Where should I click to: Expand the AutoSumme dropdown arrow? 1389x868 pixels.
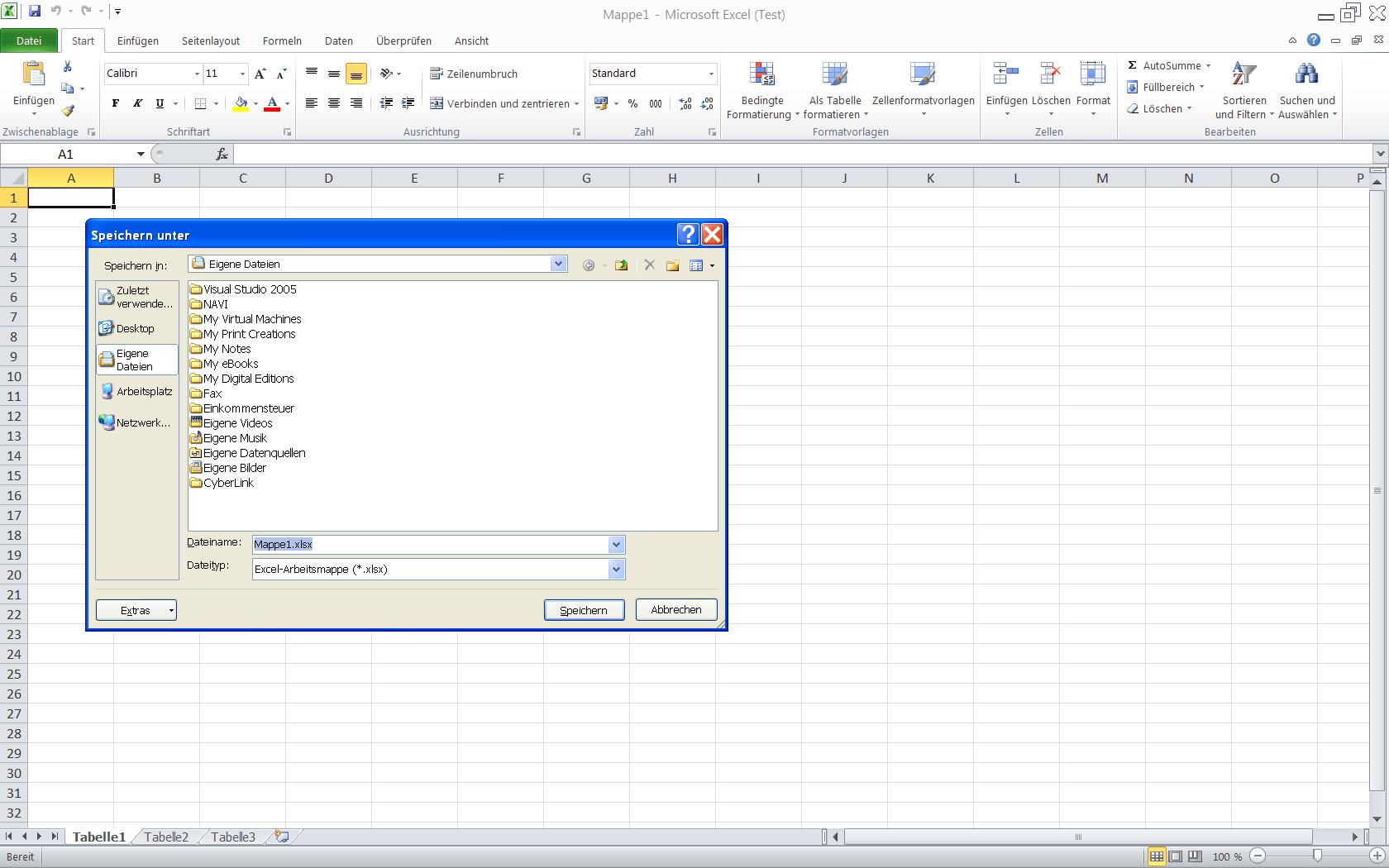point(1208,65)
